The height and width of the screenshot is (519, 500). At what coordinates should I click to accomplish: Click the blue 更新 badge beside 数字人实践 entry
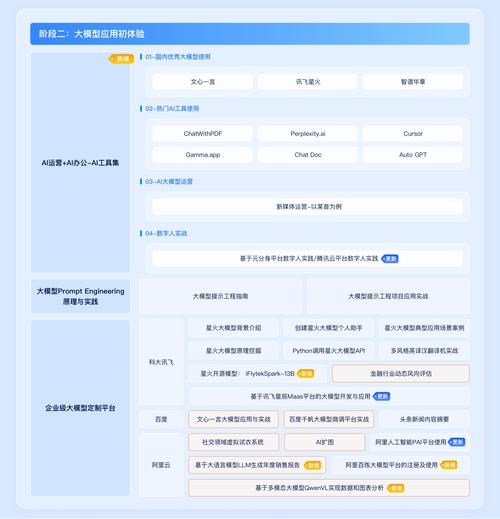[390, 259]
